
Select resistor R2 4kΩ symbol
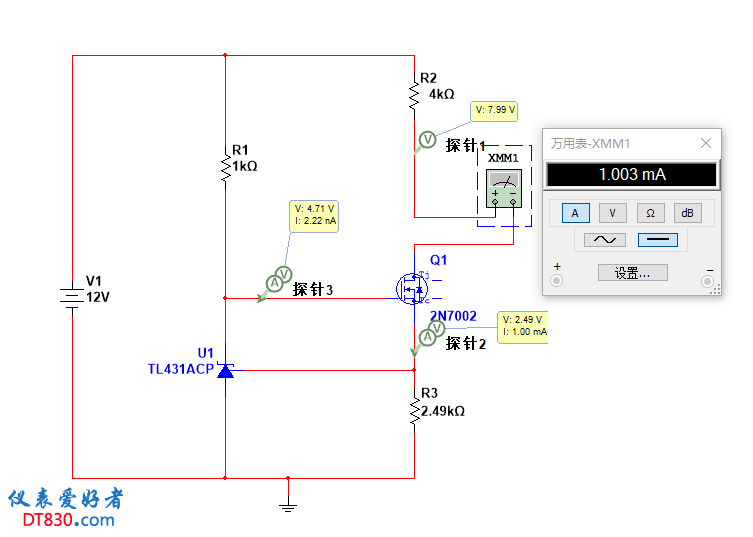(x=414, y=94)
